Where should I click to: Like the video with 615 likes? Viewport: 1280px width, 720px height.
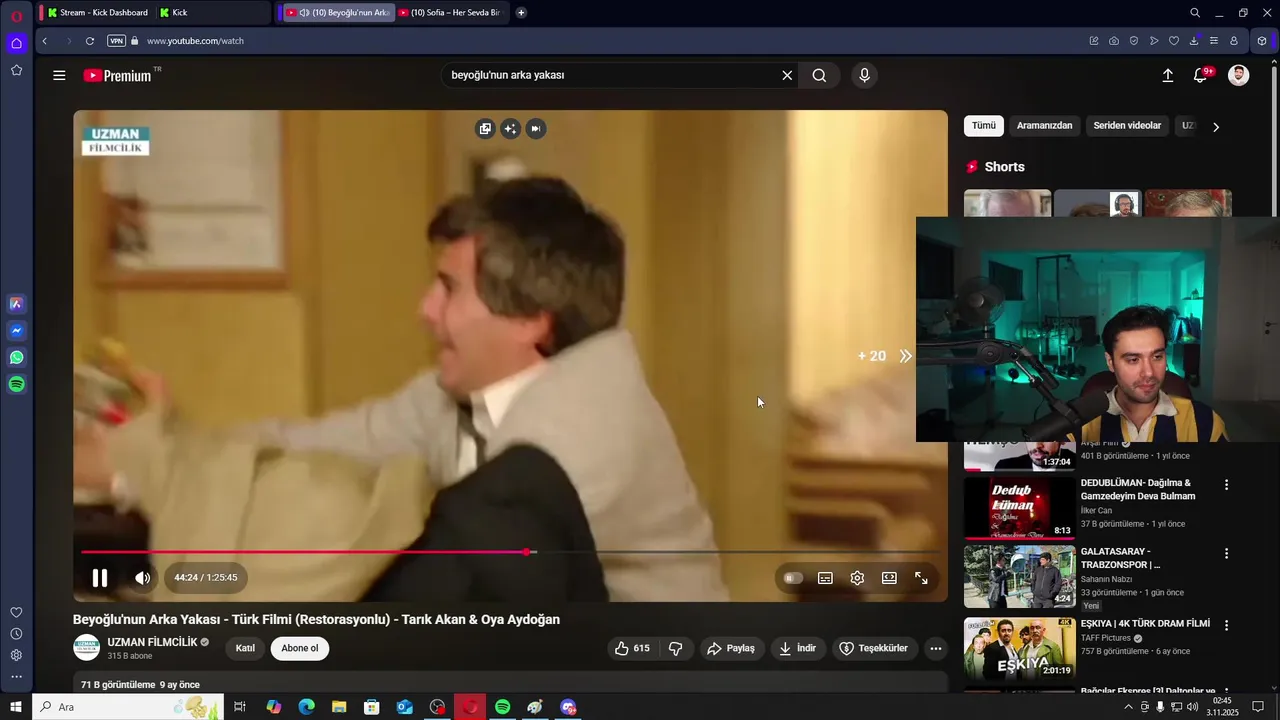pos(632,648)
